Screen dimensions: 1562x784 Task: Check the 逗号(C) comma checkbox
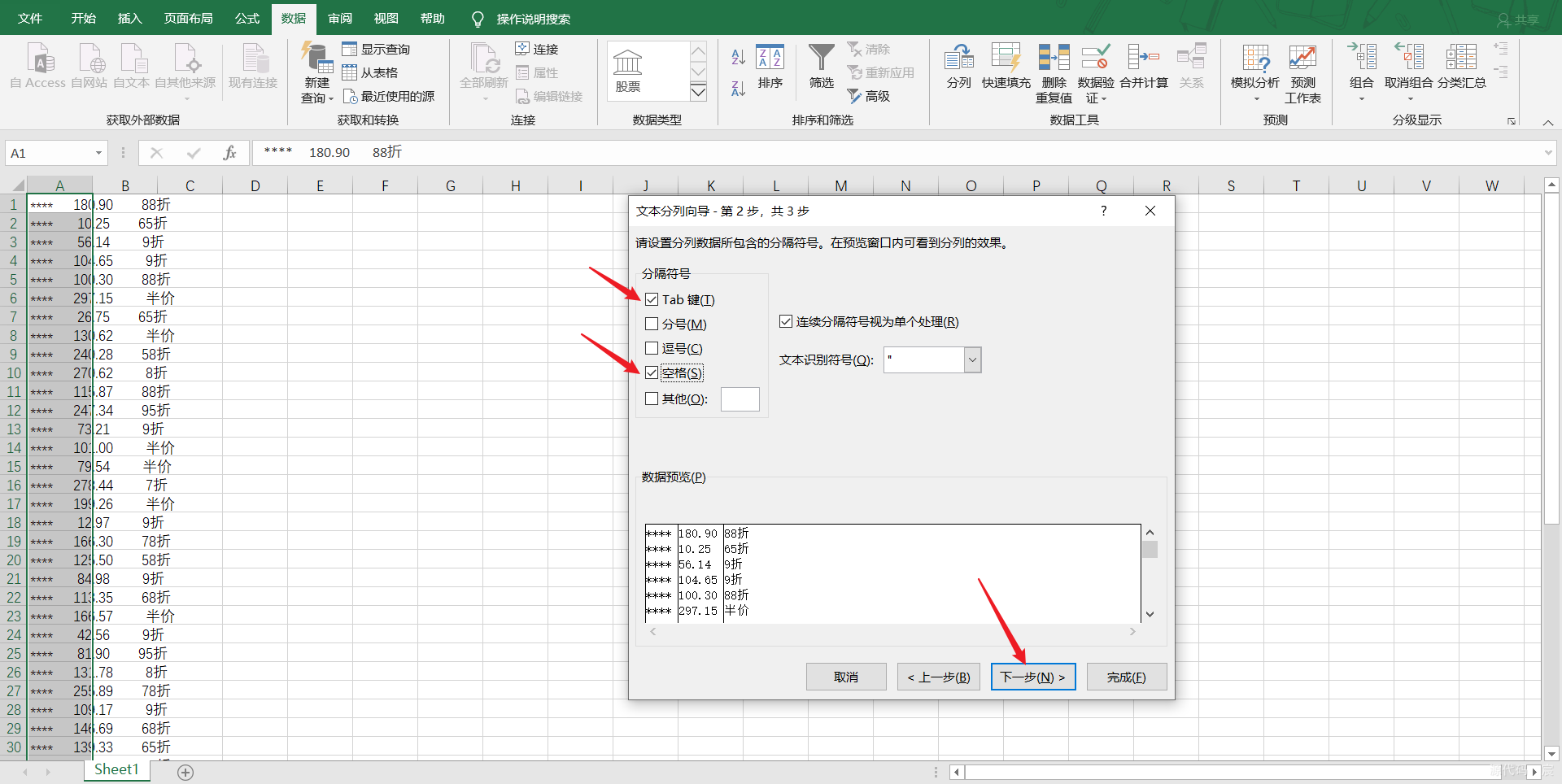point(652,349)
